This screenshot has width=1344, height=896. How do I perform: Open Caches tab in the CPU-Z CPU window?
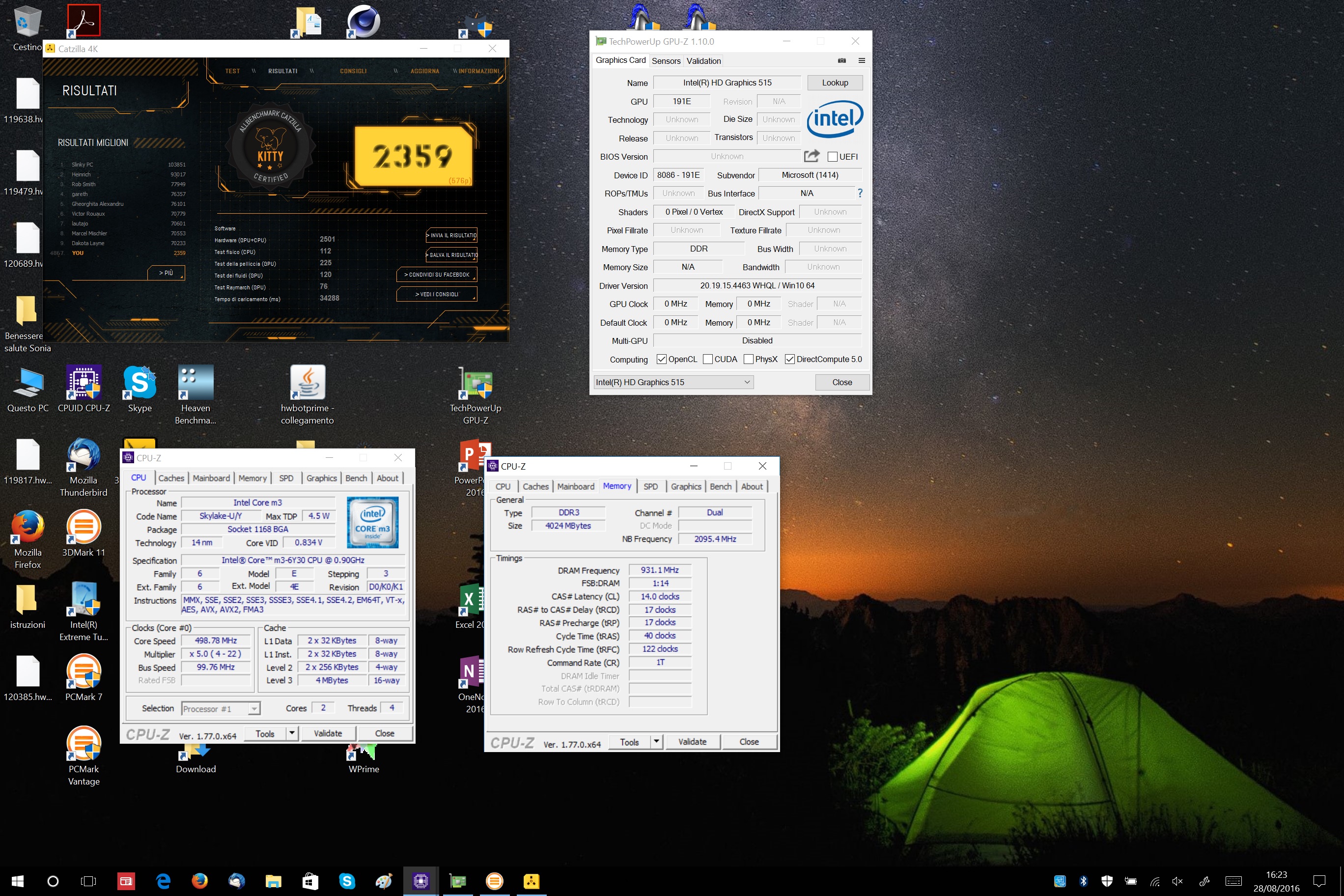tap(171, 477)
